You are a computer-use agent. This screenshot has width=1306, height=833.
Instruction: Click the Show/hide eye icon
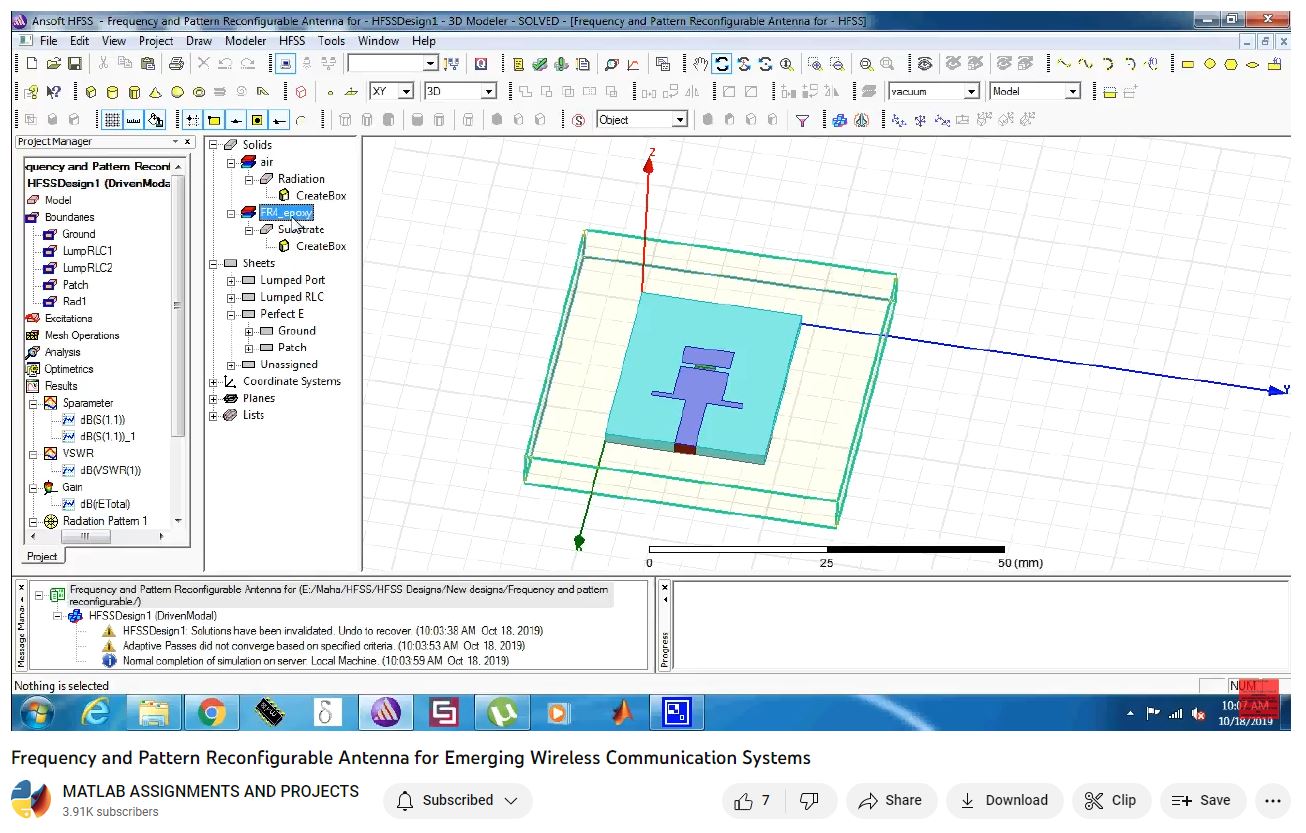point(925,64)
